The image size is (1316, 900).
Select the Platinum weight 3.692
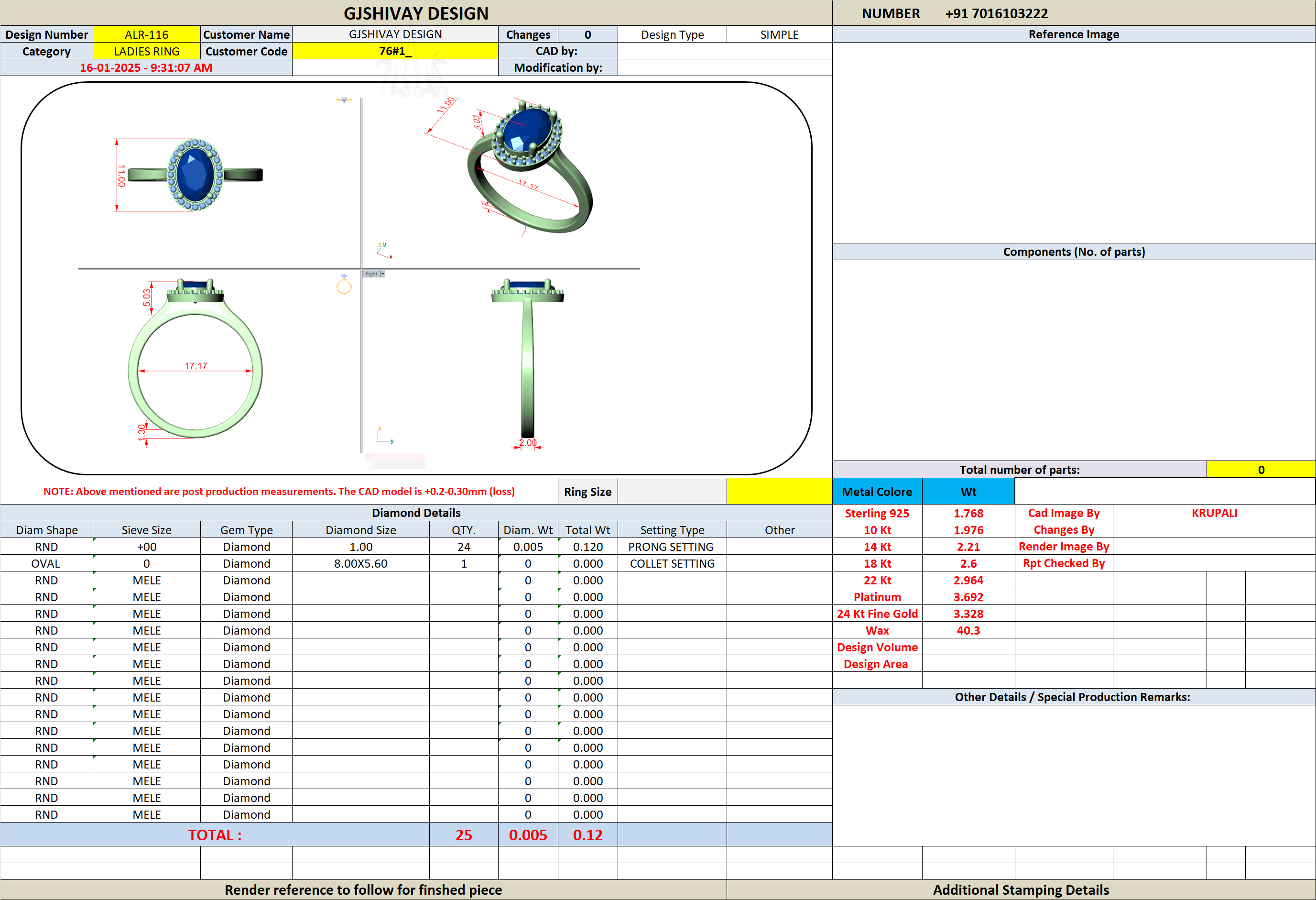click(968, 596)
